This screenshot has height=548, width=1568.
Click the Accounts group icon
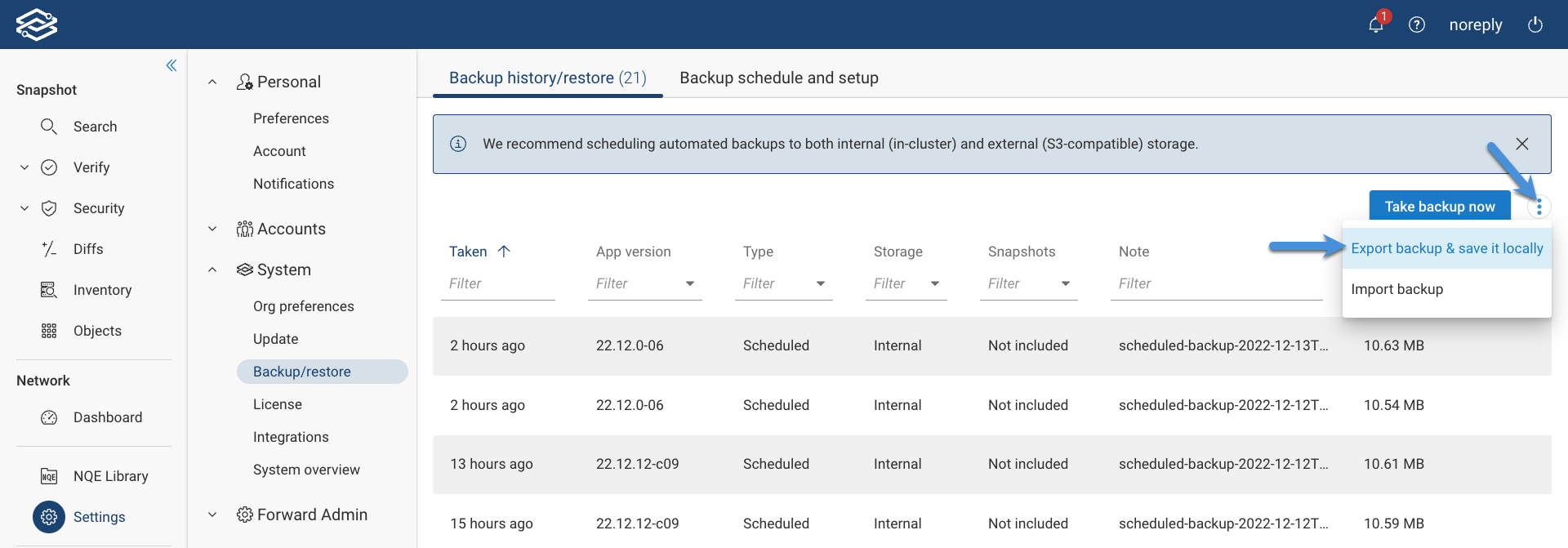pos(244,229)
